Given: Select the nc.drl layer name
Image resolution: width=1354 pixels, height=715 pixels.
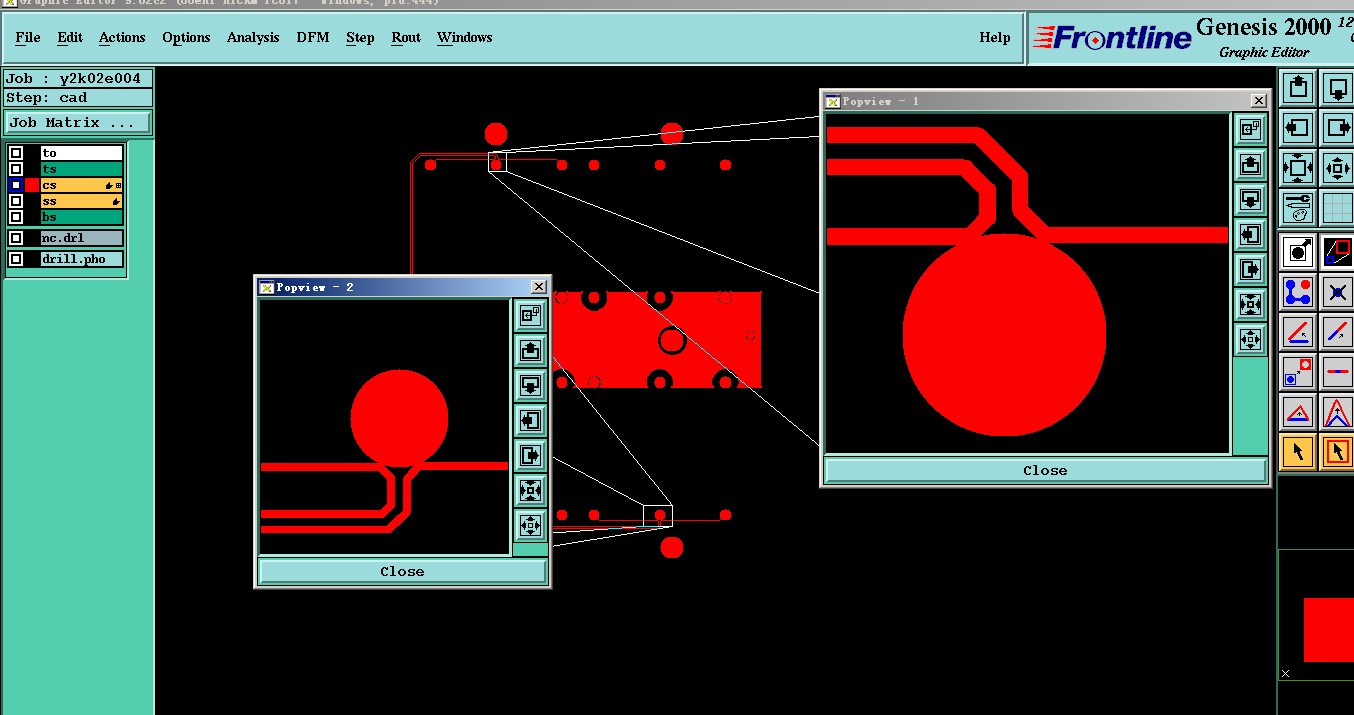Looking at the screenshot, I should pos(81,238).
